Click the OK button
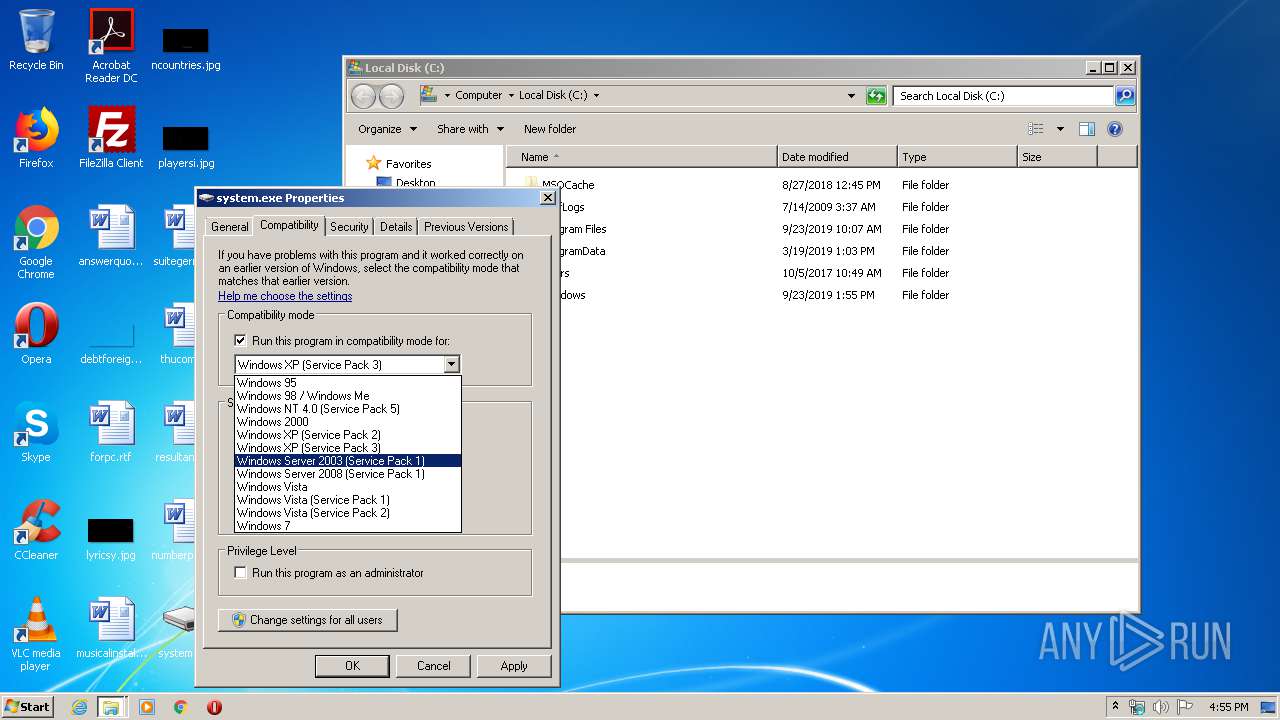Screen dimensions: 1280x720 click(352, 666)
